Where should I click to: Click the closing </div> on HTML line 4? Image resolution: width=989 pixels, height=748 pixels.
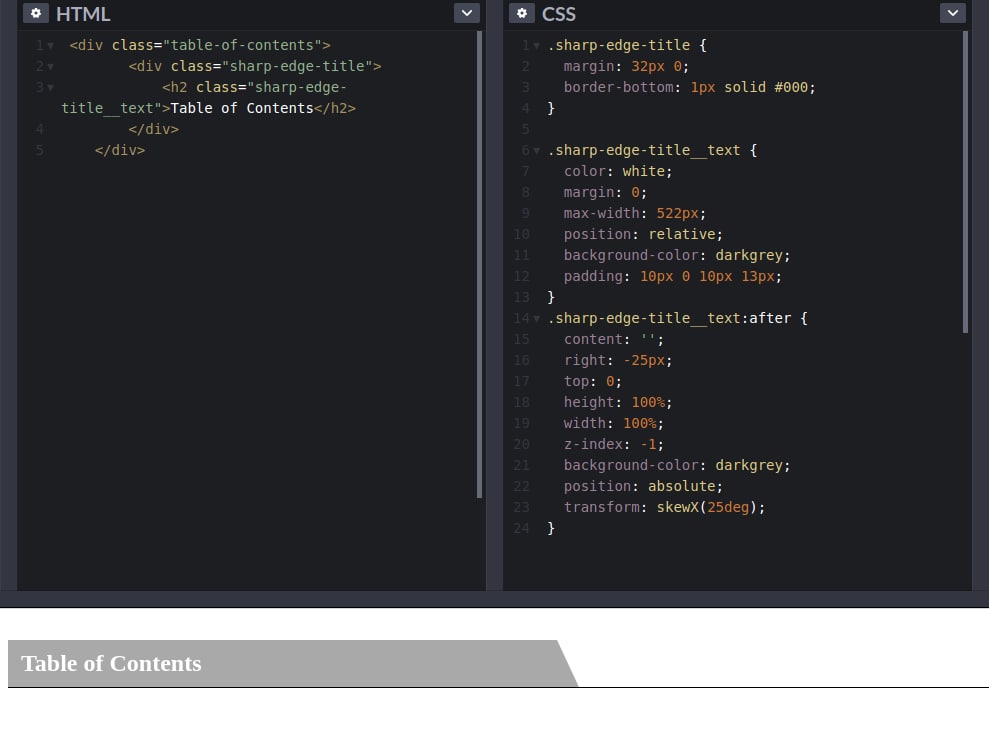coord(153,129)
